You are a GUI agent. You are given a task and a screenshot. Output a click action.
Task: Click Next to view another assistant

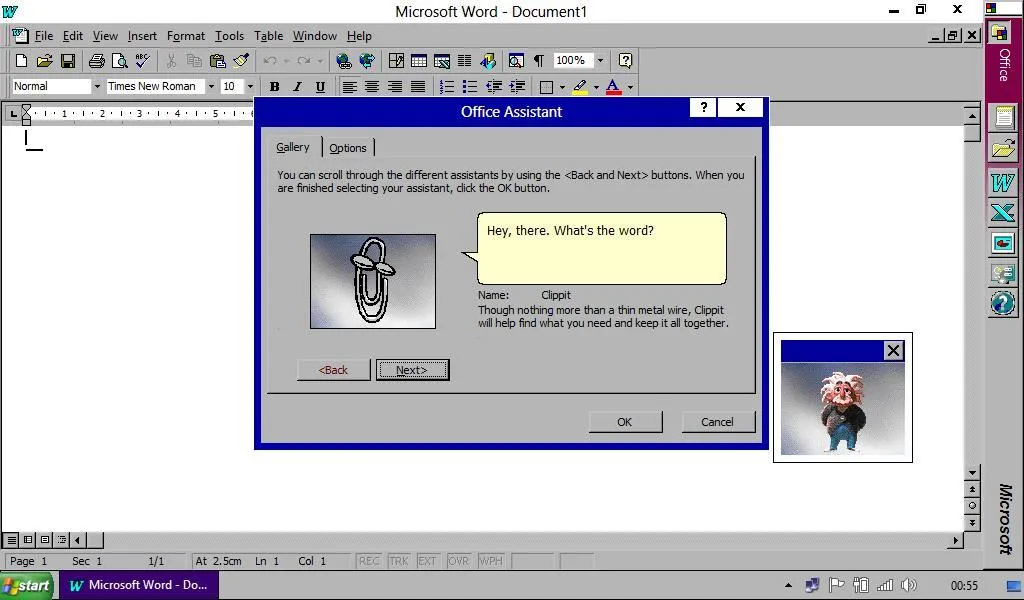(412, 369)
